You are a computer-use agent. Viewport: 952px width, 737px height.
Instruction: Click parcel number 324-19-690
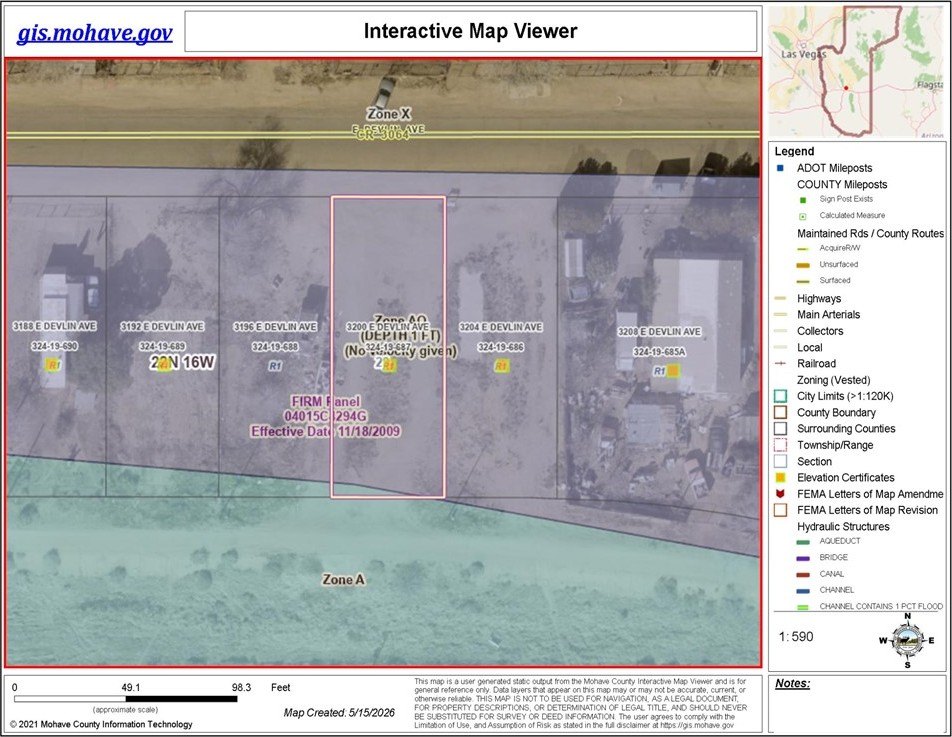click(x=55, y=346)
